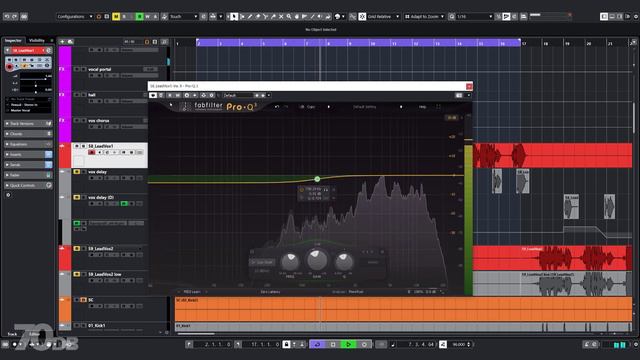This screenshot has height=360, width=640.
Task: Click the Add Track plus icon
Action: pyautogui.click(x=62, y=42)
